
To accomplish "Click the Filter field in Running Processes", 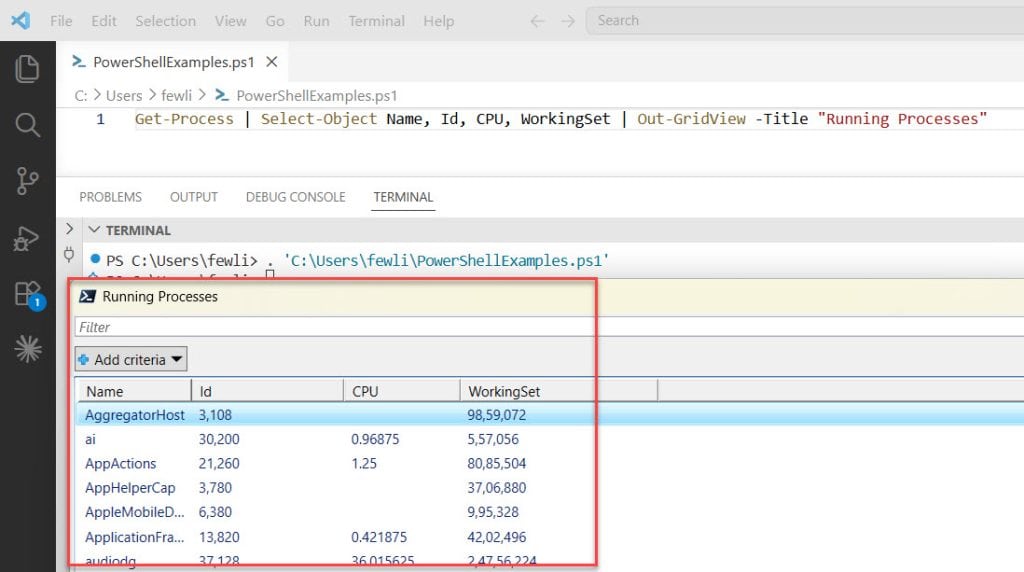I will click(549, 327).
